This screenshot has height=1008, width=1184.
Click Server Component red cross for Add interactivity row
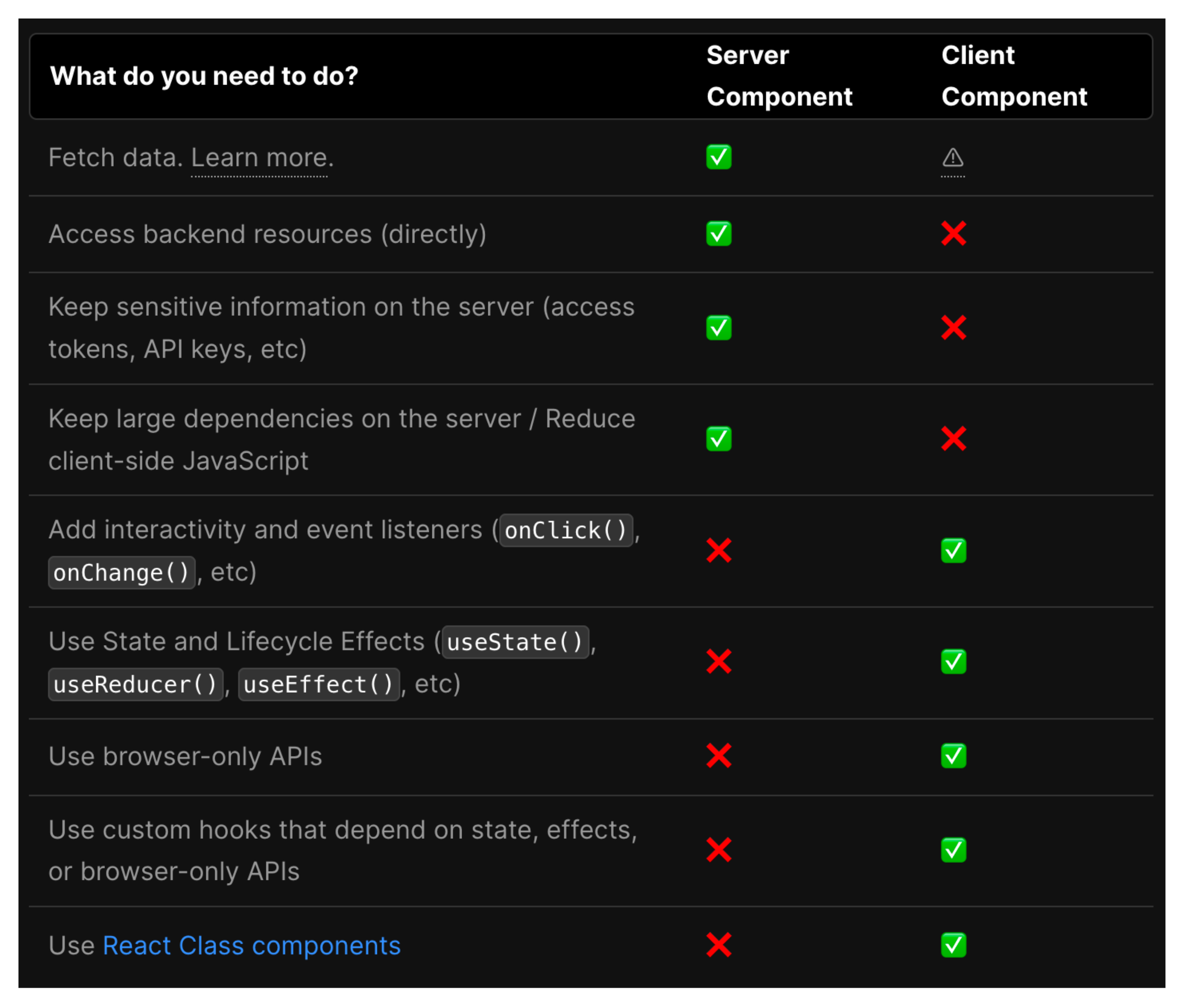[x=719, y=551]
